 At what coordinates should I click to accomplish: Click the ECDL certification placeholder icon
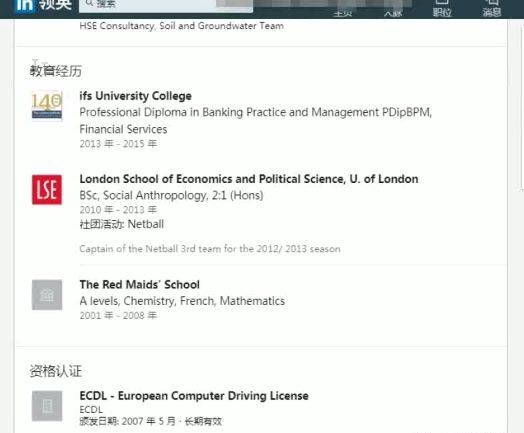47,406
